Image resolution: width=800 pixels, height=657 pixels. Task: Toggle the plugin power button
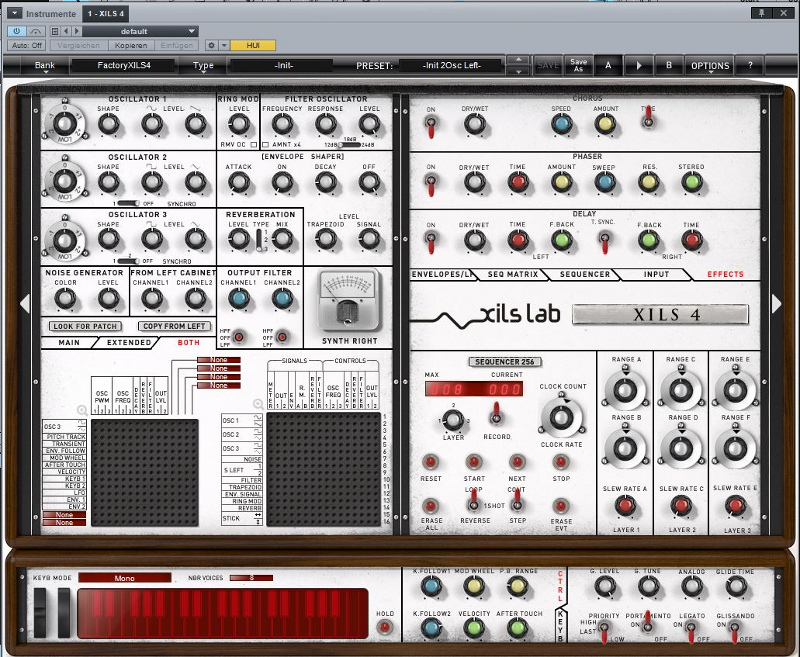pyautogui.click(x=16, y=31)
